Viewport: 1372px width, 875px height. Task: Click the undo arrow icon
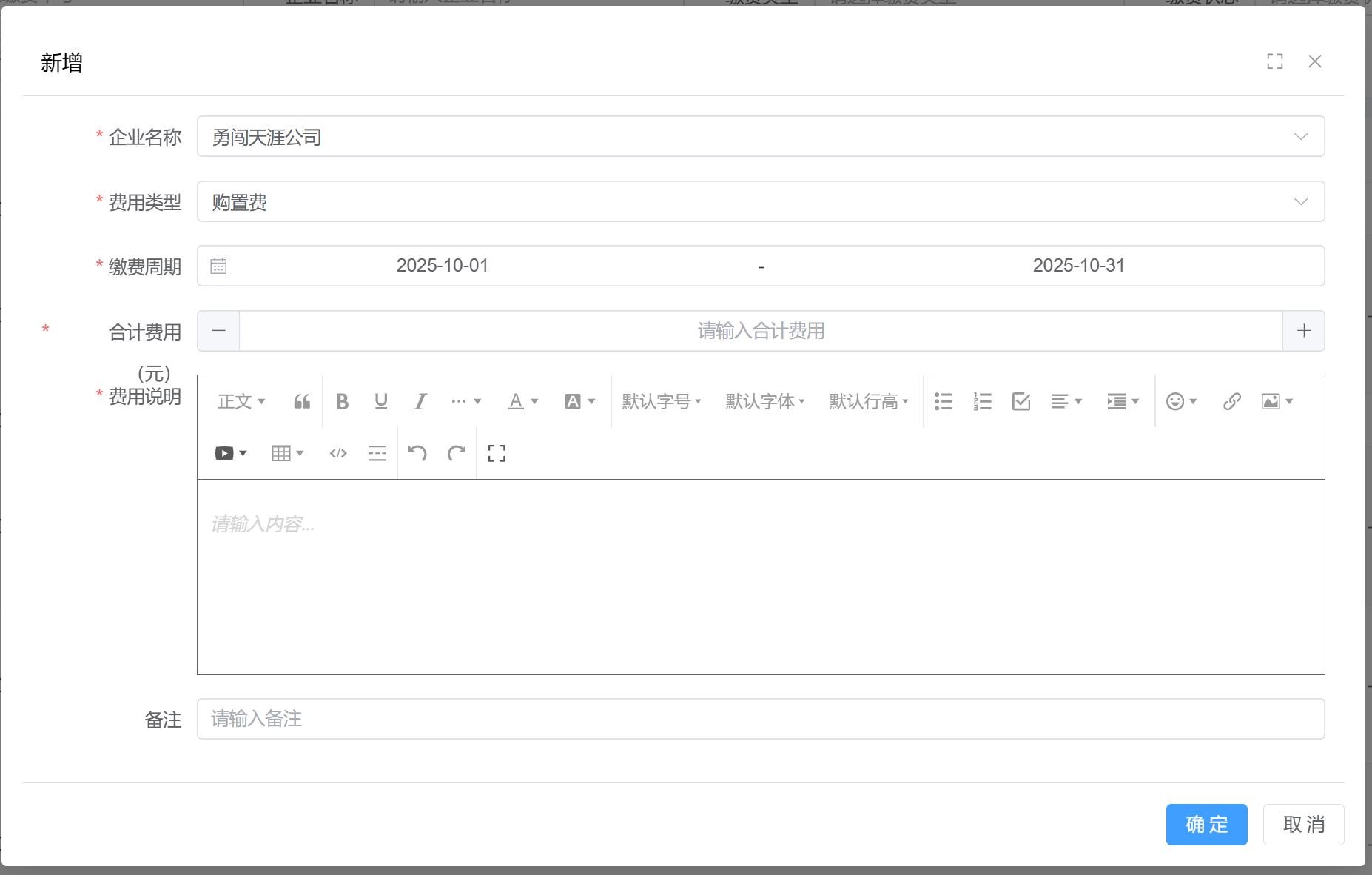pos(417,453)
